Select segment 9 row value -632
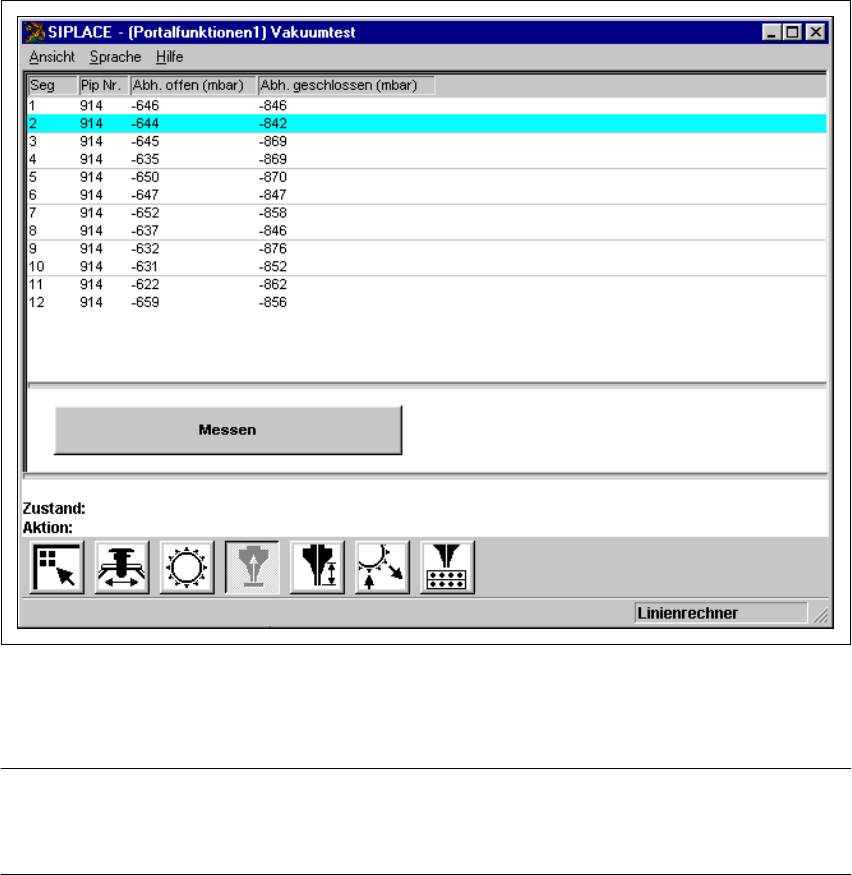This screenshot has width=852, height=875. pyautogui.click(x=427, y=248)
